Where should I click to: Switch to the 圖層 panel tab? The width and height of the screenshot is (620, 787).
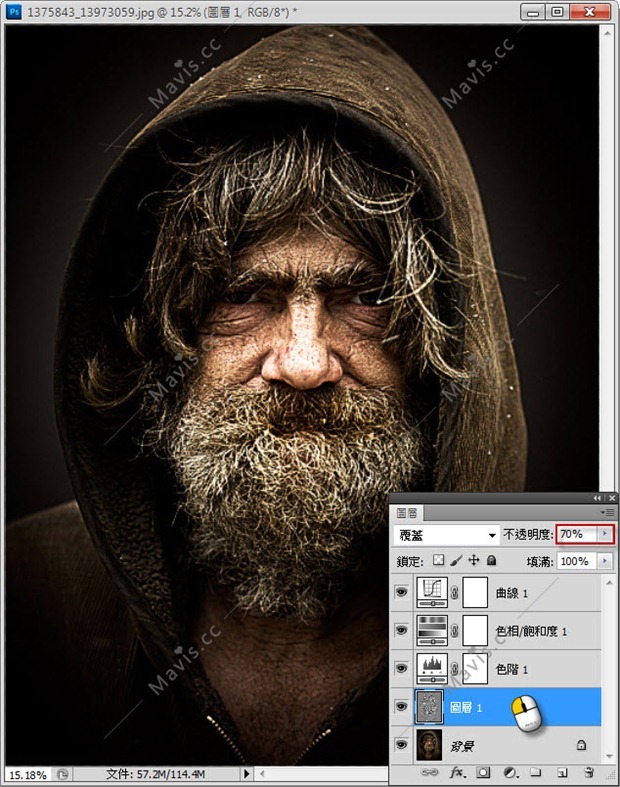coord(407,512)
